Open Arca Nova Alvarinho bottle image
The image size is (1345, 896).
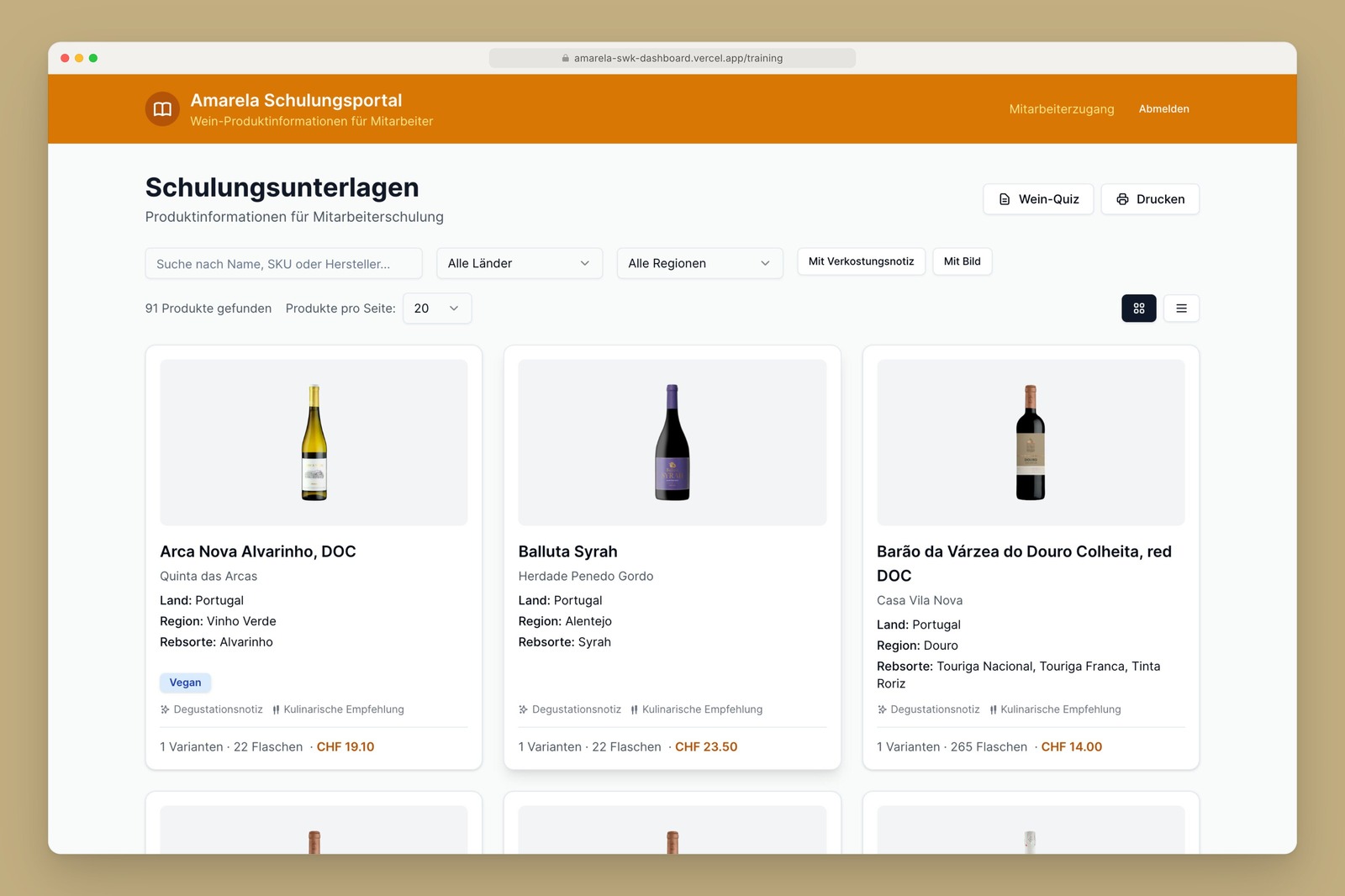(x=314, y=442)
